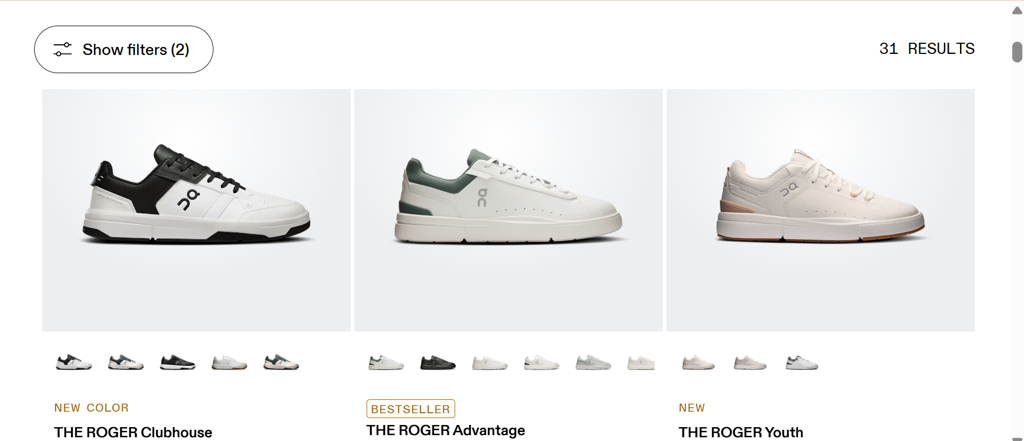Open THE ROGER Advantage title link

click(445, 430)
